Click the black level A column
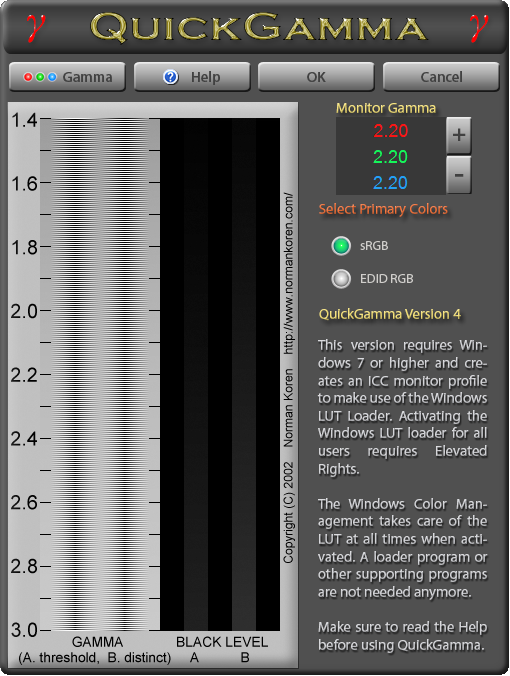 pyautogui.click(x=196, y=374)
